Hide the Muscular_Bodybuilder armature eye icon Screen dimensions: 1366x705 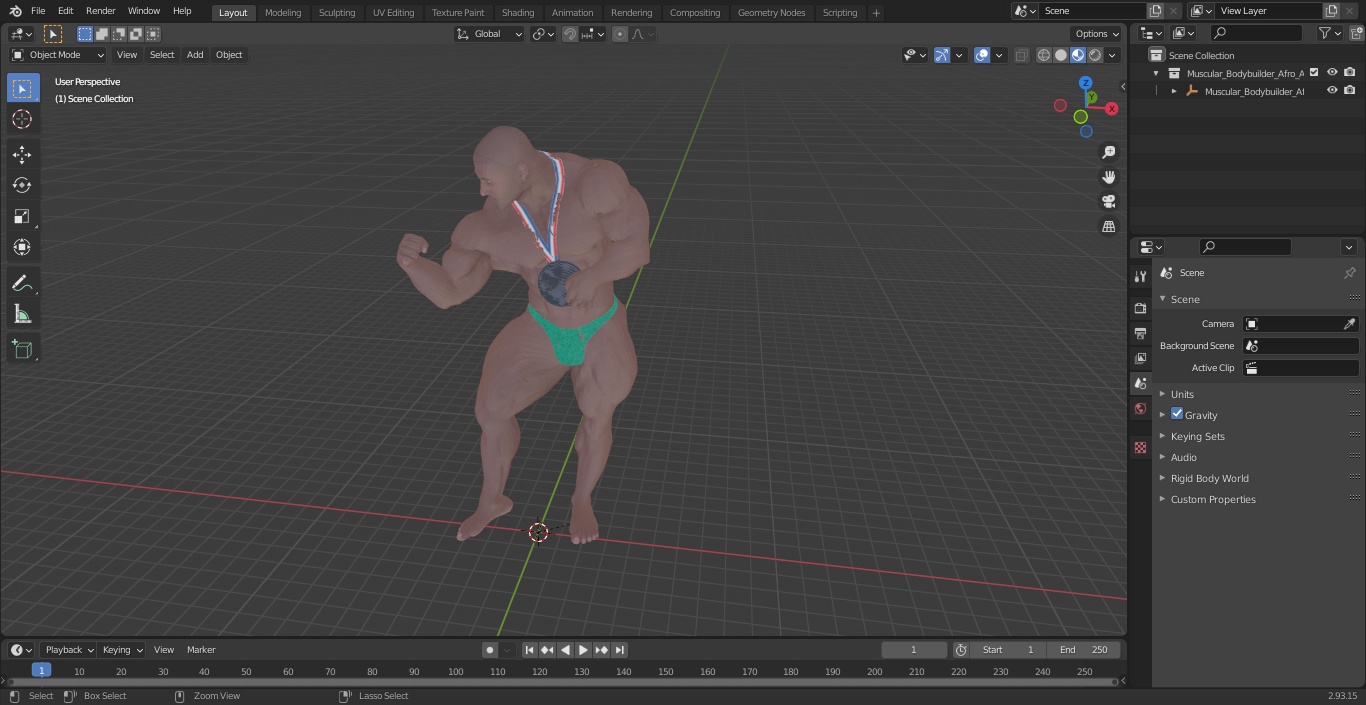[x=1332, y=91]
